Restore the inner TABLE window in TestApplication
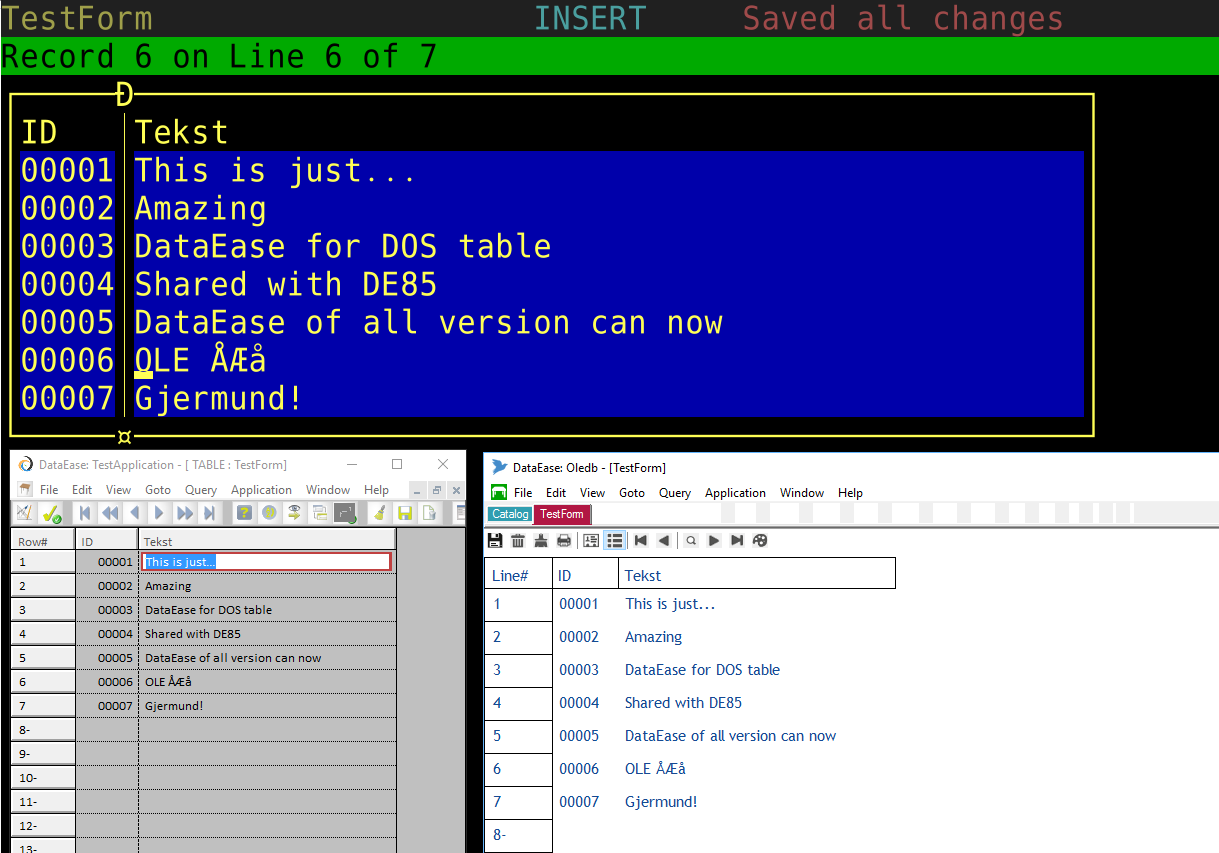The height and width of the screenshot is (853, 1219). point(436,490)
